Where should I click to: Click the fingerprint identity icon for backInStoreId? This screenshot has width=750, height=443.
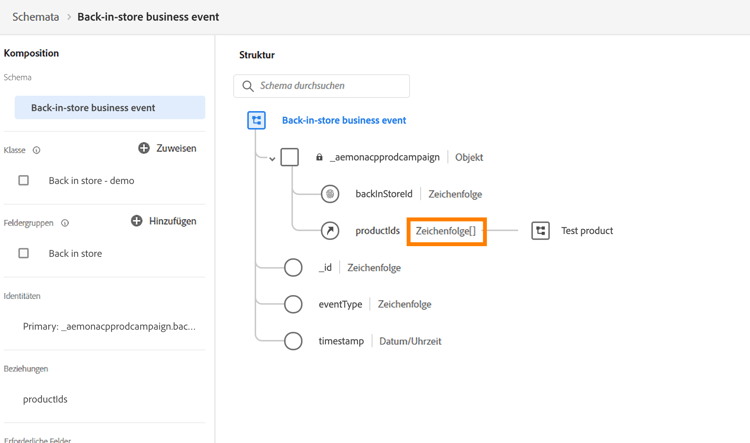pyautogui.click(x=330, y=194)
